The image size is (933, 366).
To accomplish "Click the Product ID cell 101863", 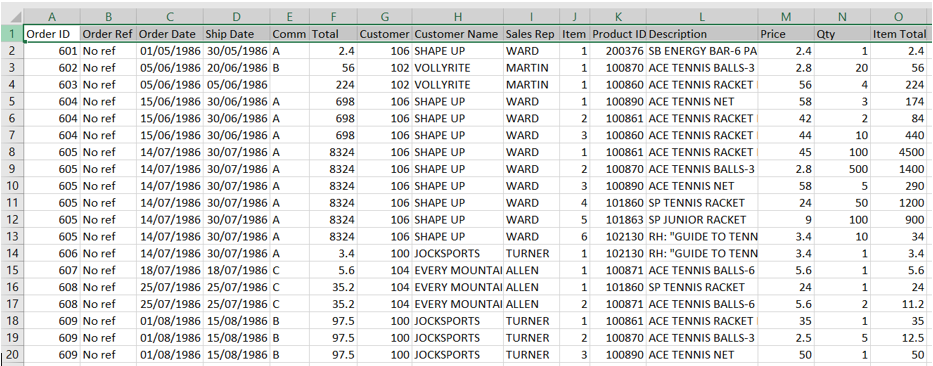I will [x=618, y=220].
